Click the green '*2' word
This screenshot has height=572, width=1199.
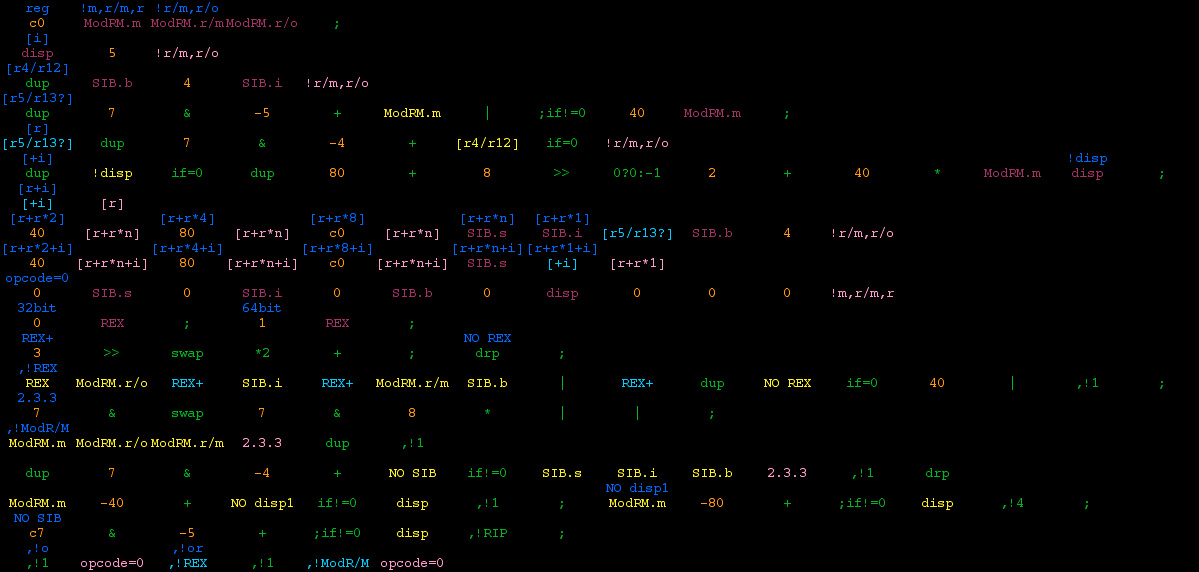point(262,354)
